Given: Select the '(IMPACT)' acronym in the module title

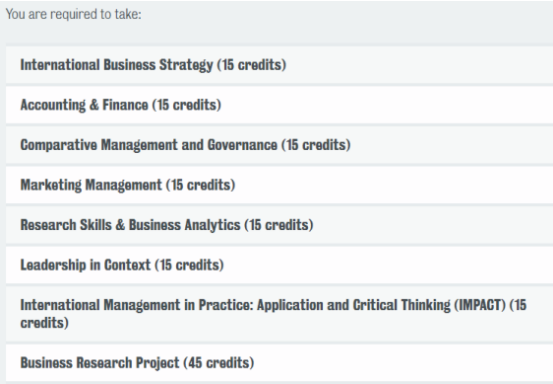Looking at the screenshot, I should tap(480, 305).
